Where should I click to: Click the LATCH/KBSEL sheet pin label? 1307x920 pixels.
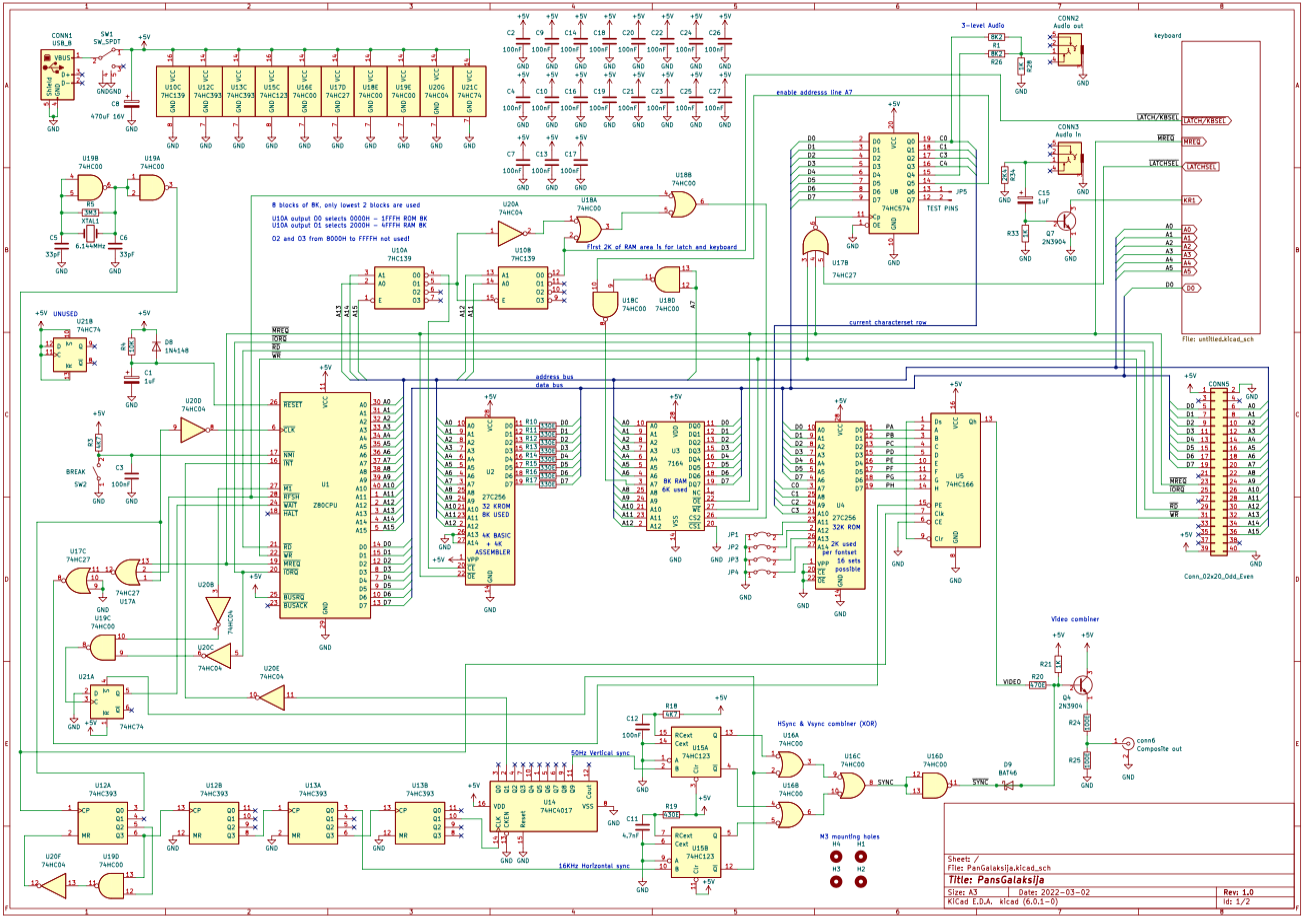click(x=1205, y=120)
